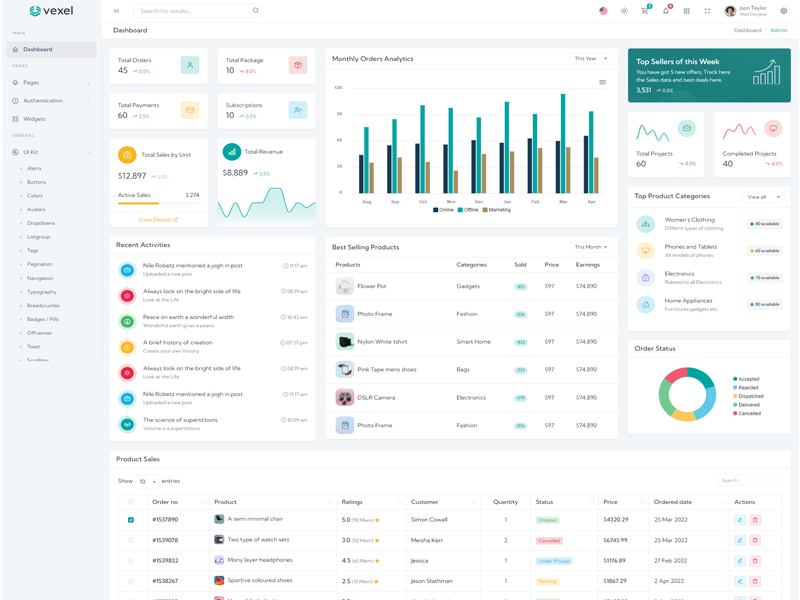This screenshot has width=800, height=600.
Task: Select Authentication in the sidebar
Action: [x=43, y=101]
